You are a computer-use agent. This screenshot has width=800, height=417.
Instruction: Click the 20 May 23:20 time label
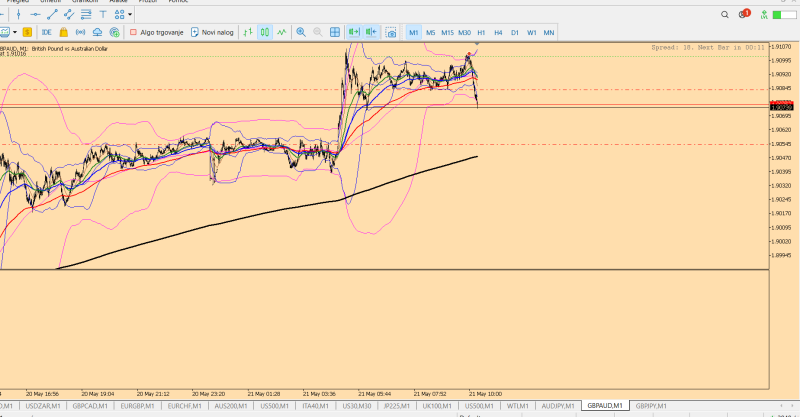coord(208,394)
